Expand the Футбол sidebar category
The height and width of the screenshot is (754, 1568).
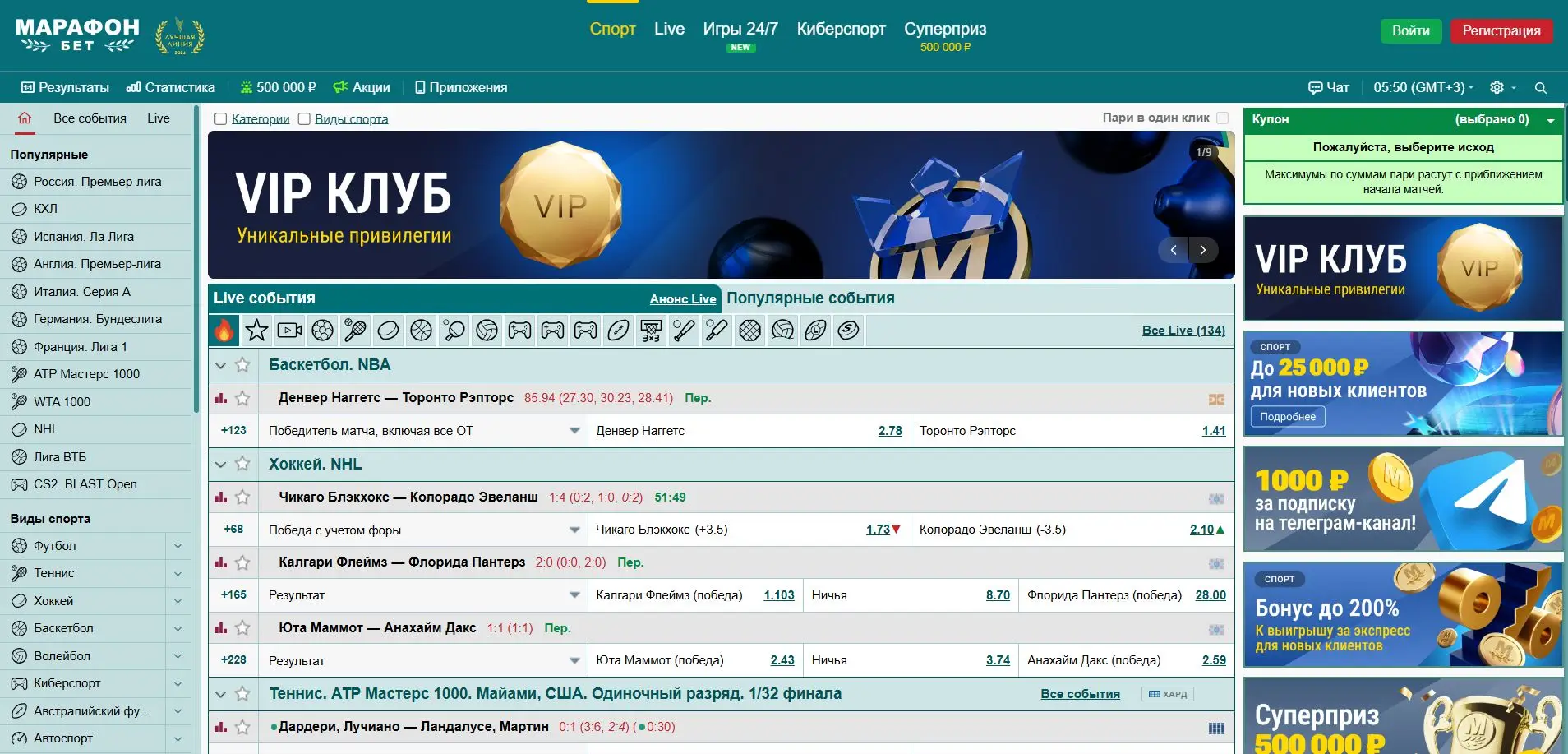[178, 546]
